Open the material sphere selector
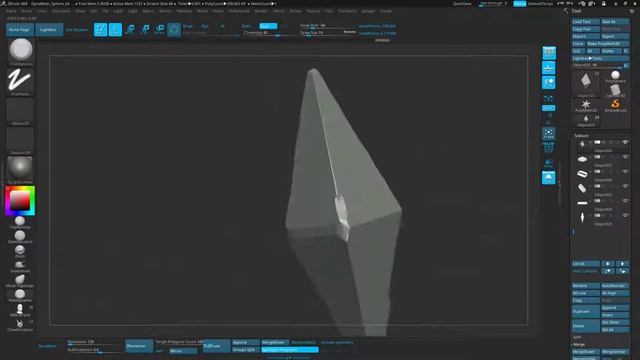640x360 pixels. 20,170
